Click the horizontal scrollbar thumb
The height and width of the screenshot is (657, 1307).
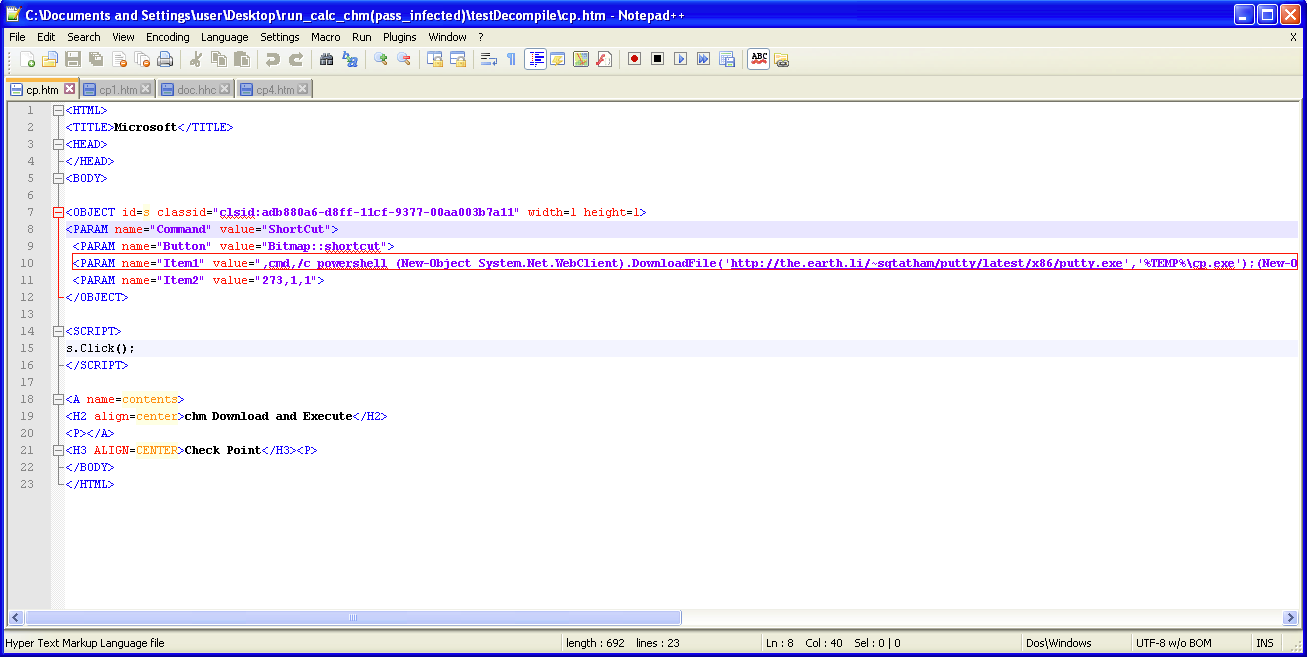point(353,618)
